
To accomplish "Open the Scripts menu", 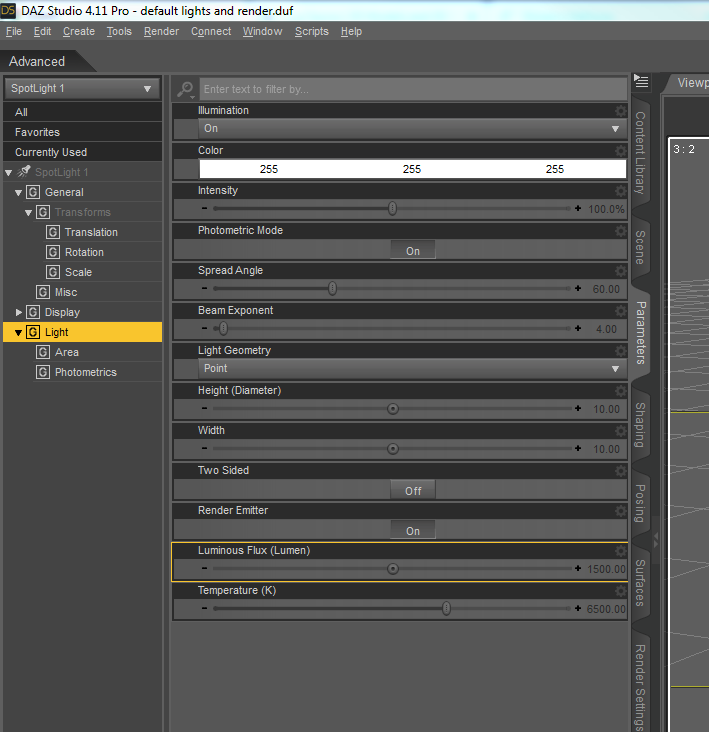I will pos(312,31).
